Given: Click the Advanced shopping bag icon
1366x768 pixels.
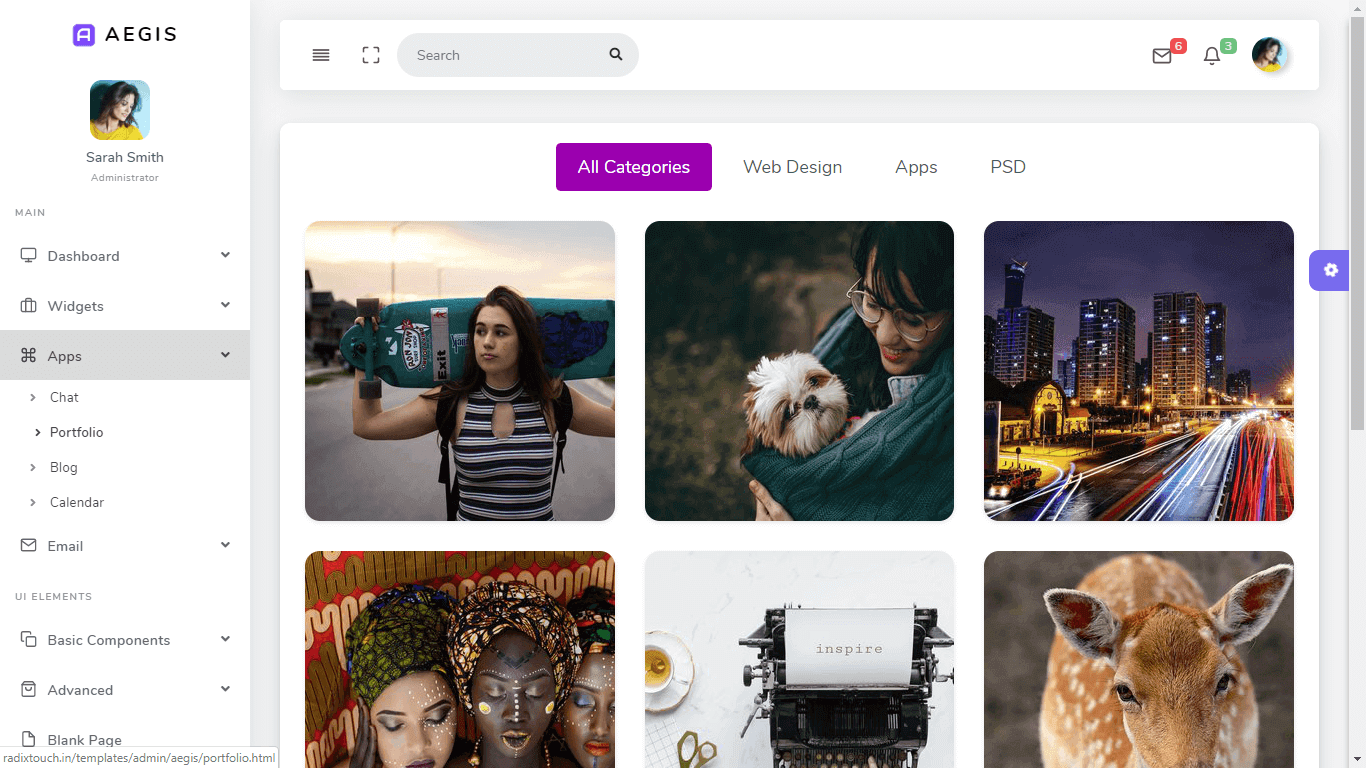Looking at the screenshot, I should pos(28,689).
